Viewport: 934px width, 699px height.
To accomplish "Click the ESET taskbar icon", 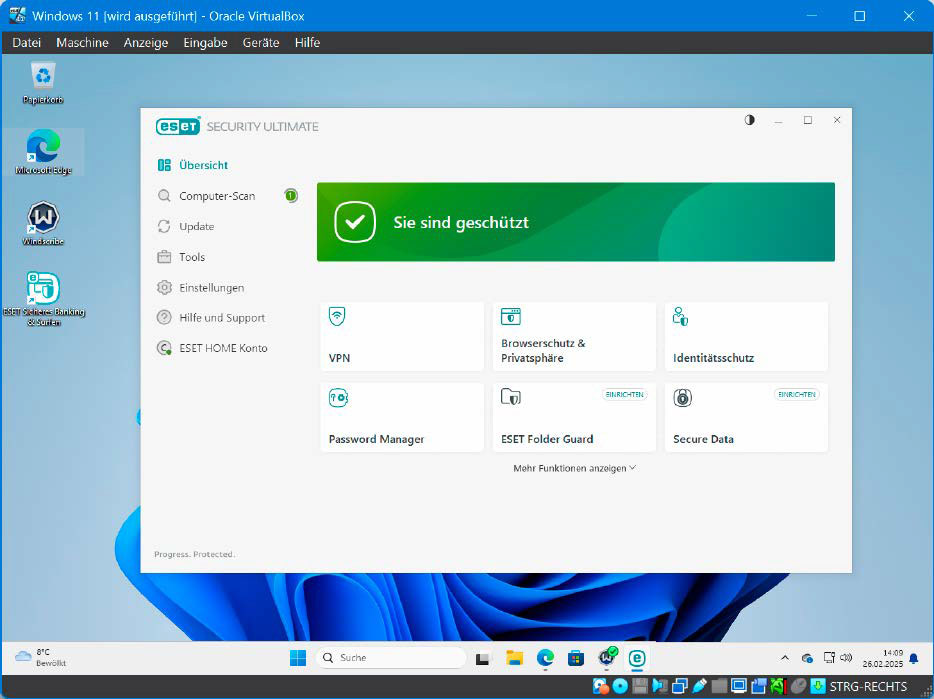I will pos(637,658).
